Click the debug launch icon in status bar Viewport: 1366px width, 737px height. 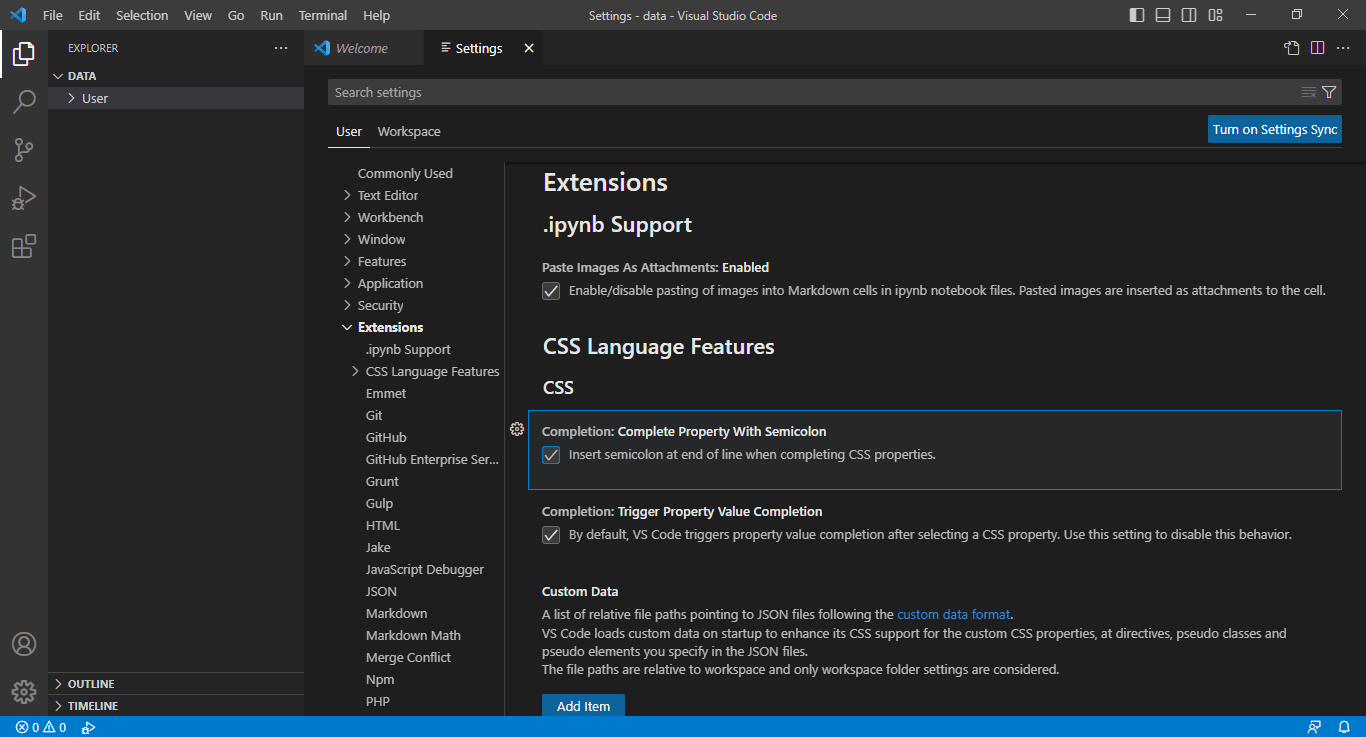point(88,727)
